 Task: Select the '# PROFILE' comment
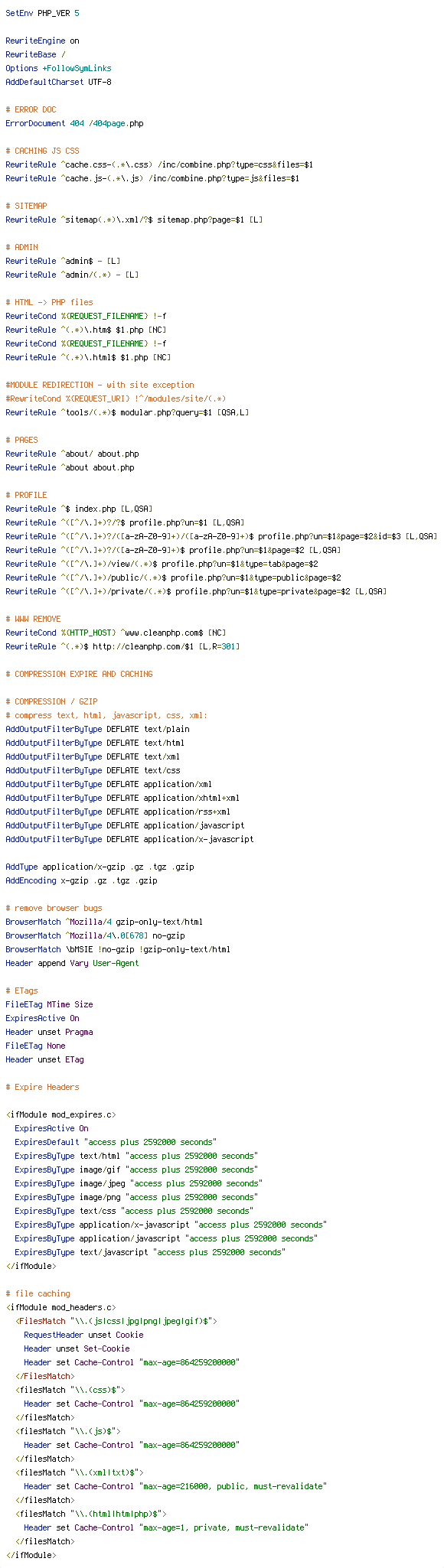[26, 496]
